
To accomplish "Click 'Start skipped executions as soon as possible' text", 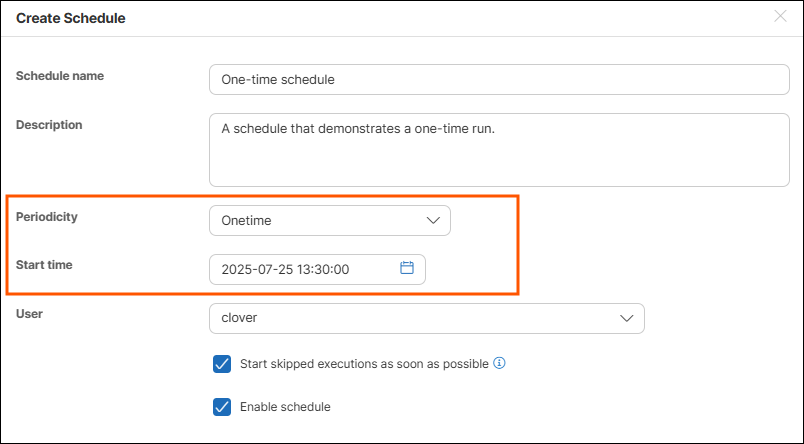I will (364, 364).
